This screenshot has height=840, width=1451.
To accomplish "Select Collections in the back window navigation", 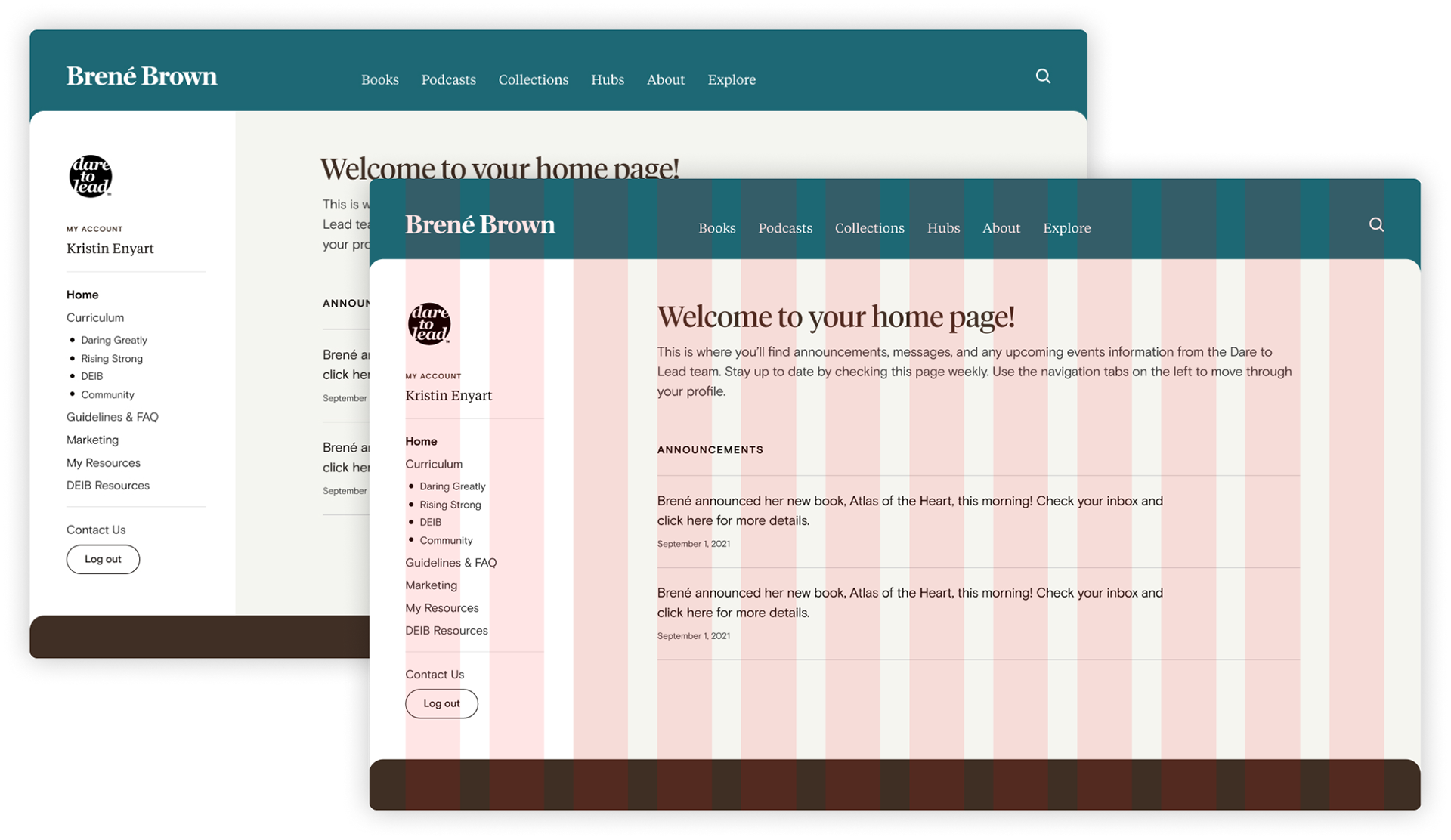I will pos(533,79).
